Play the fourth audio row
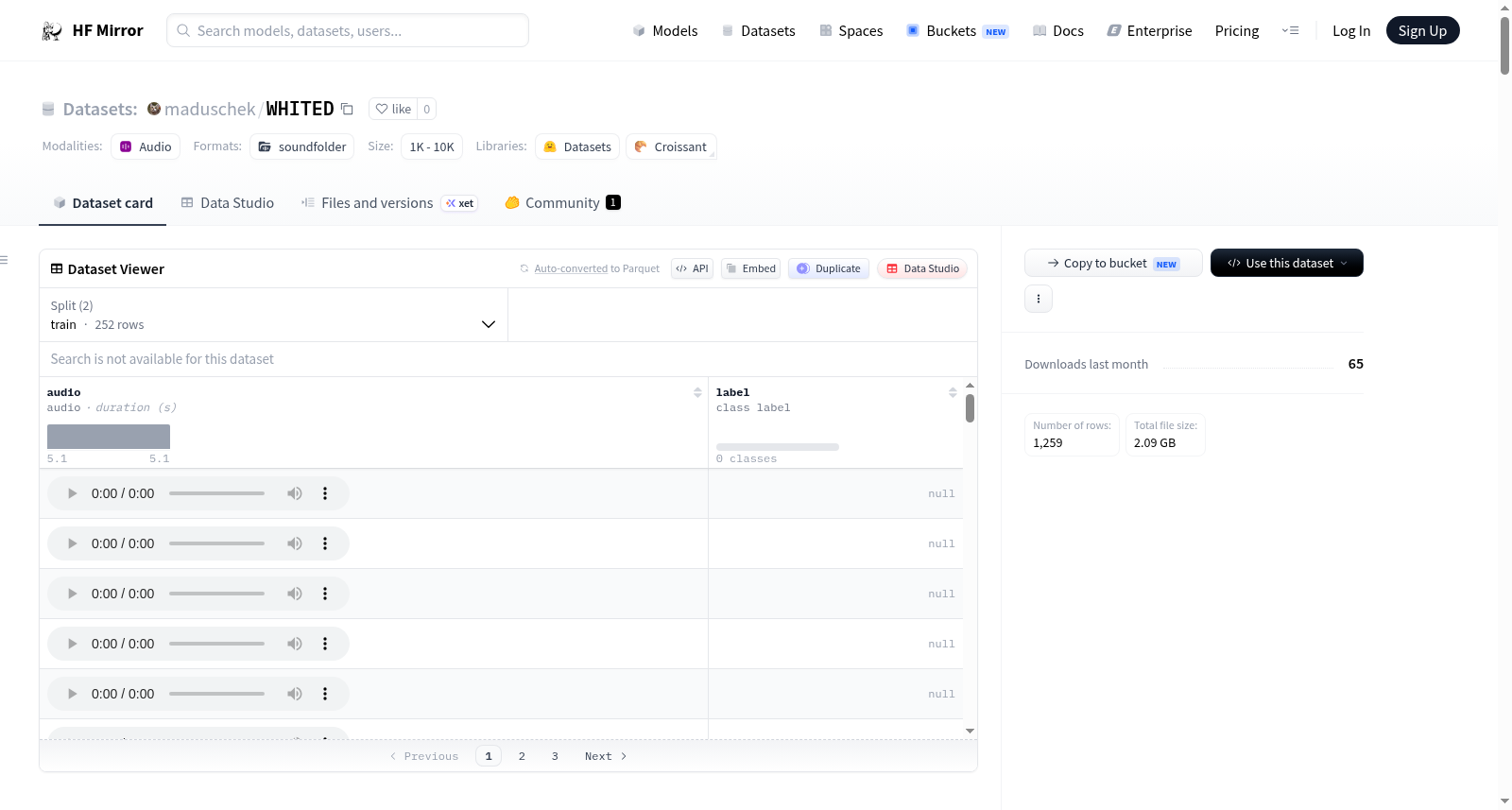Image resolution: width=1512 pixels, height=810 pixels. click(72, 644)
